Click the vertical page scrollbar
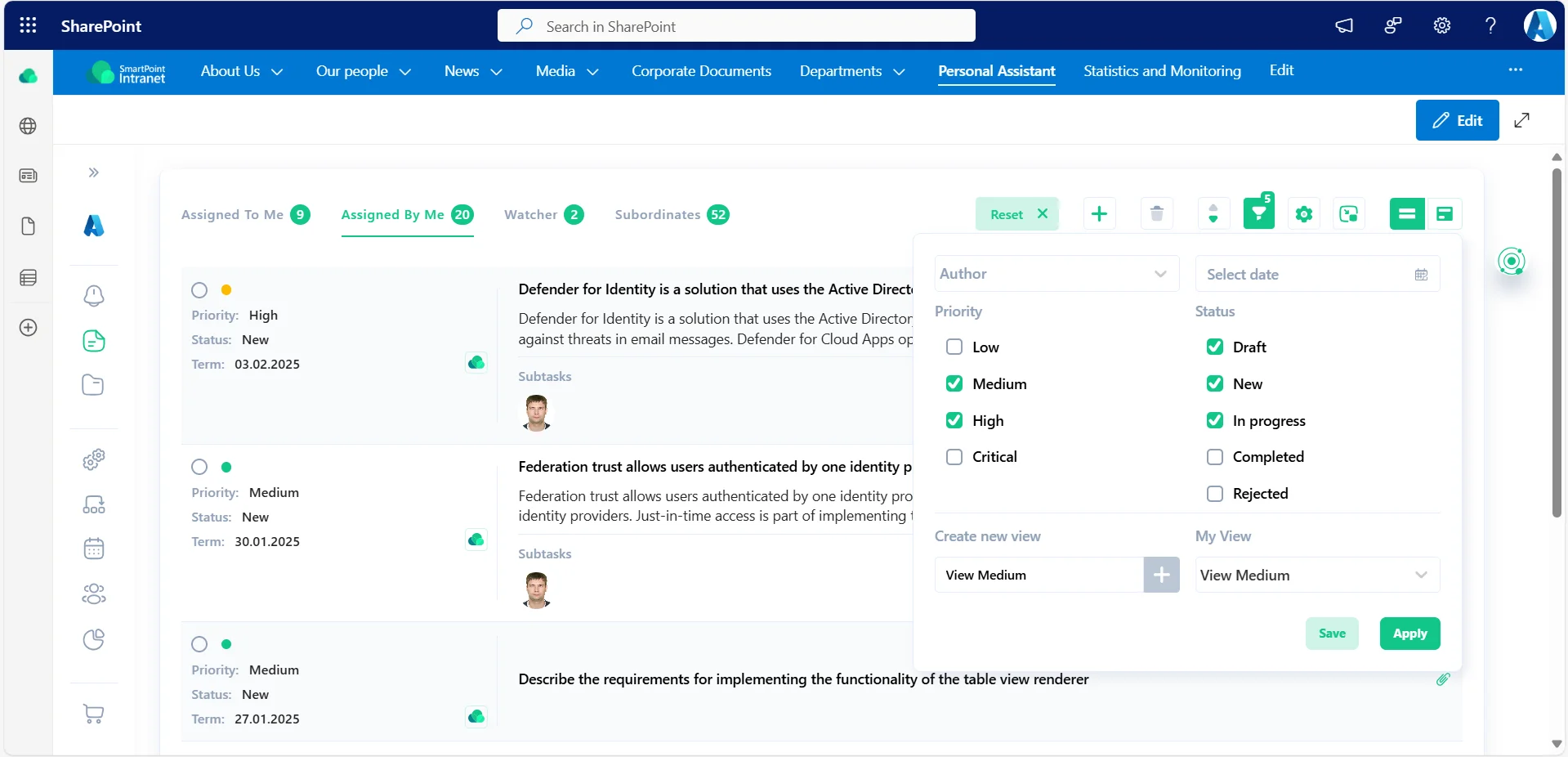 1557,343
